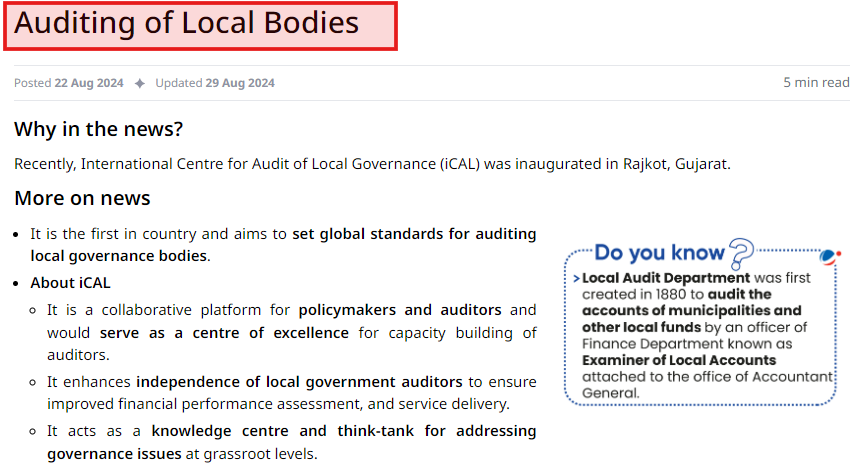Click the sentence about iCAL inaugurated in Rajkot
This screenshot has height=473, width=861.
[372, 163]
